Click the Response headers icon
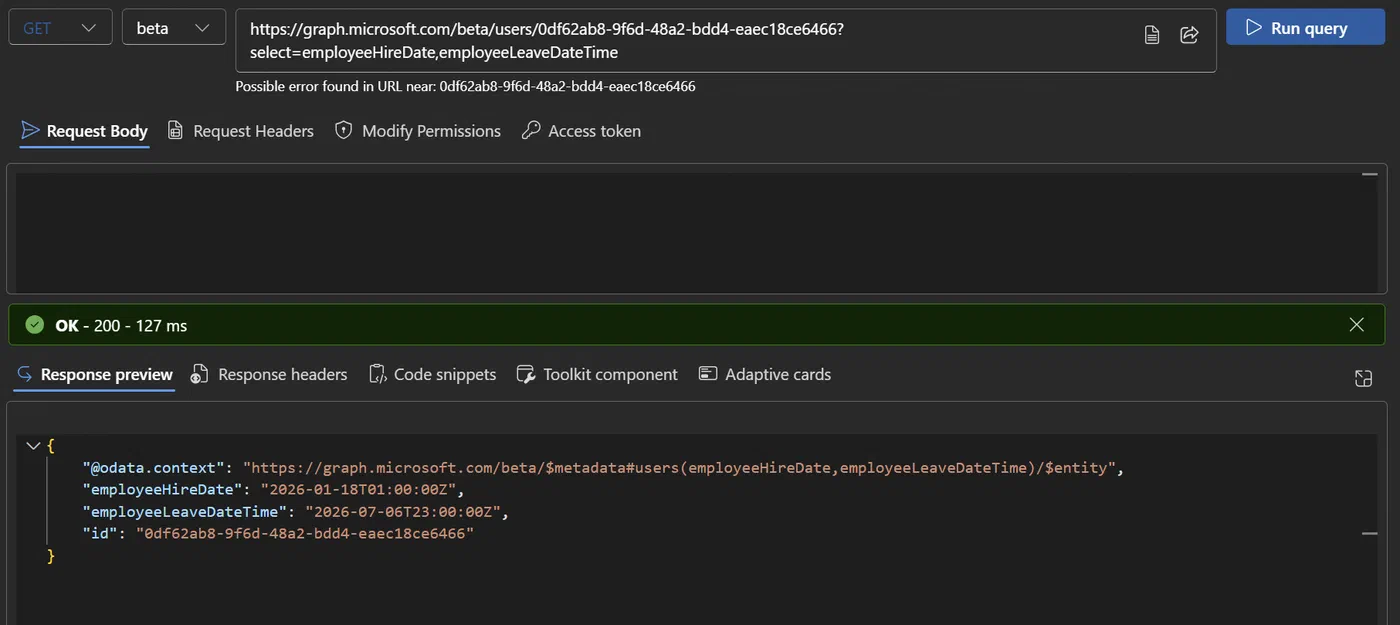The width and height of the screenshot is (1400, 625). [x=200, y=374]
